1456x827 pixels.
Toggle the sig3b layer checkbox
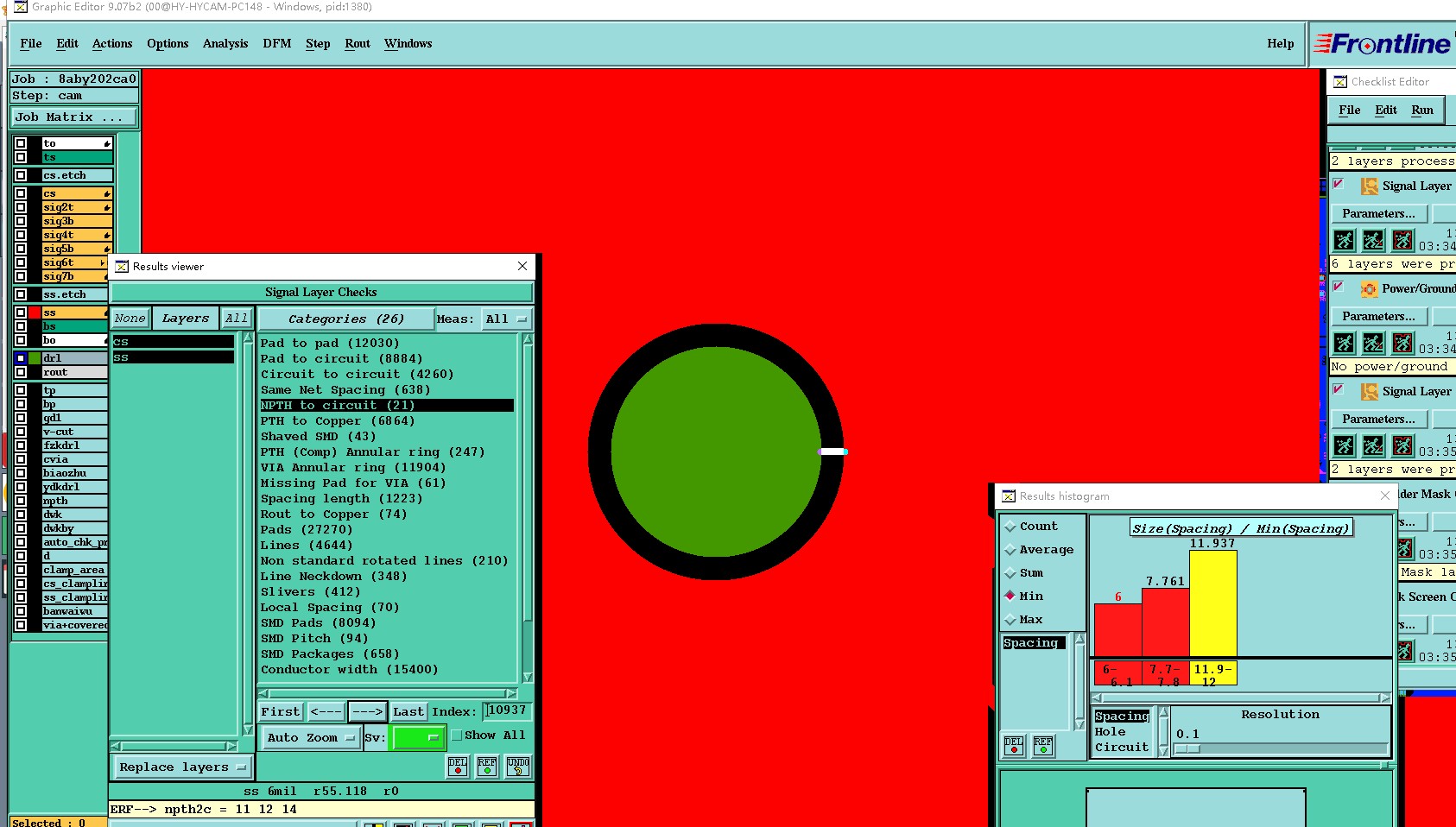pos(21,221)
